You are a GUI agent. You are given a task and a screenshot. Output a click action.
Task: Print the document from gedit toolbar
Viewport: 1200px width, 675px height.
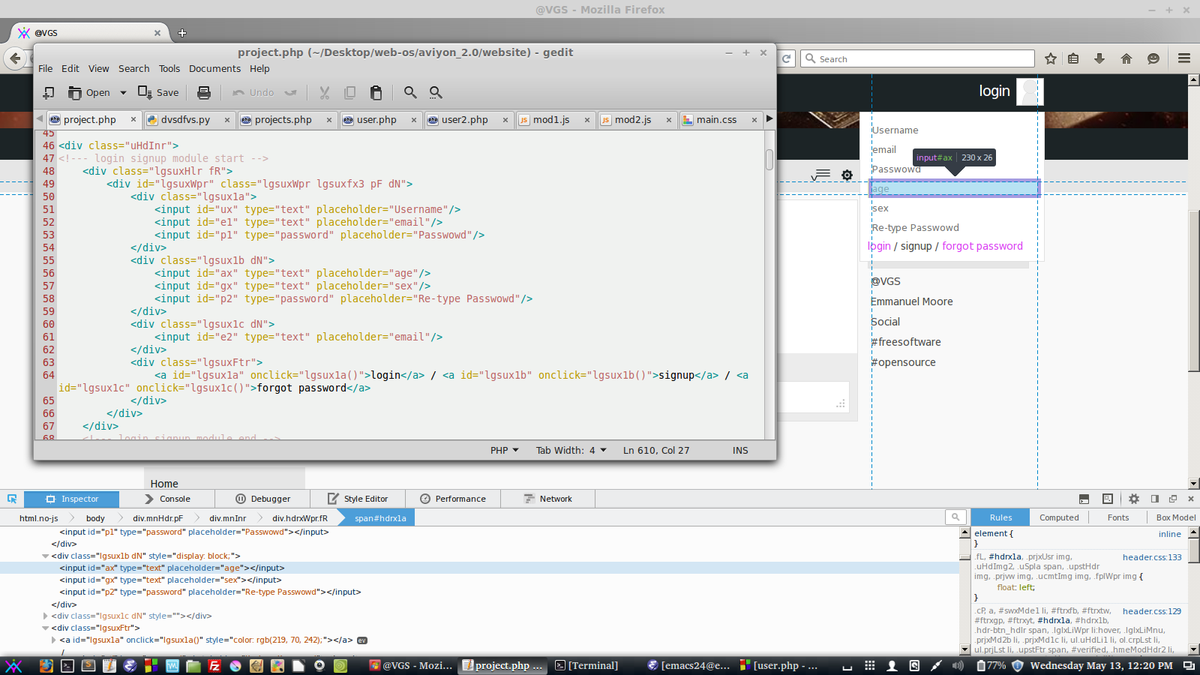tap(204, 92)
